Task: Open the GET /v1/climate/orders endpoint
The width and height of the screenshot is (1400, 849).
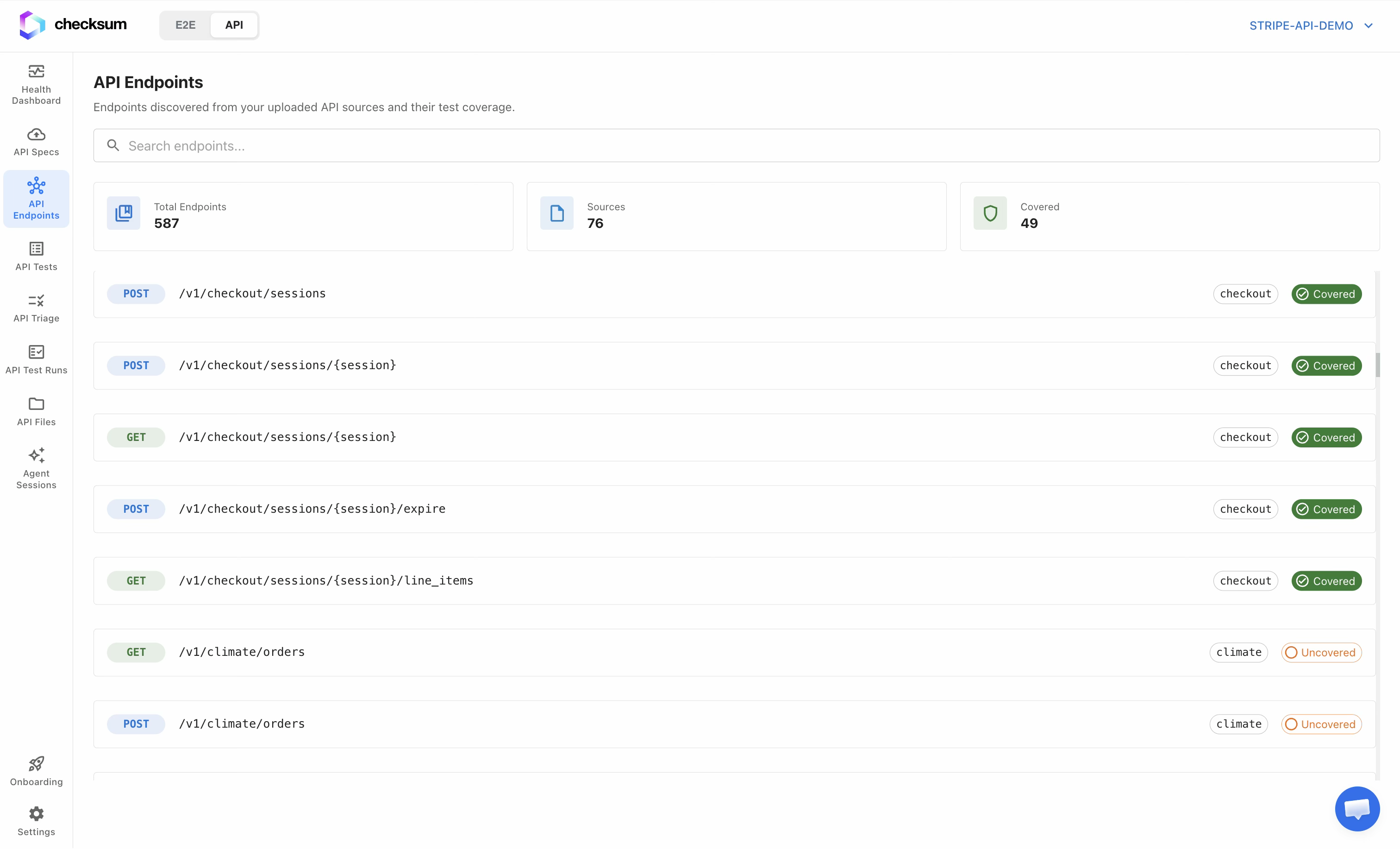Action: (734, 652)
